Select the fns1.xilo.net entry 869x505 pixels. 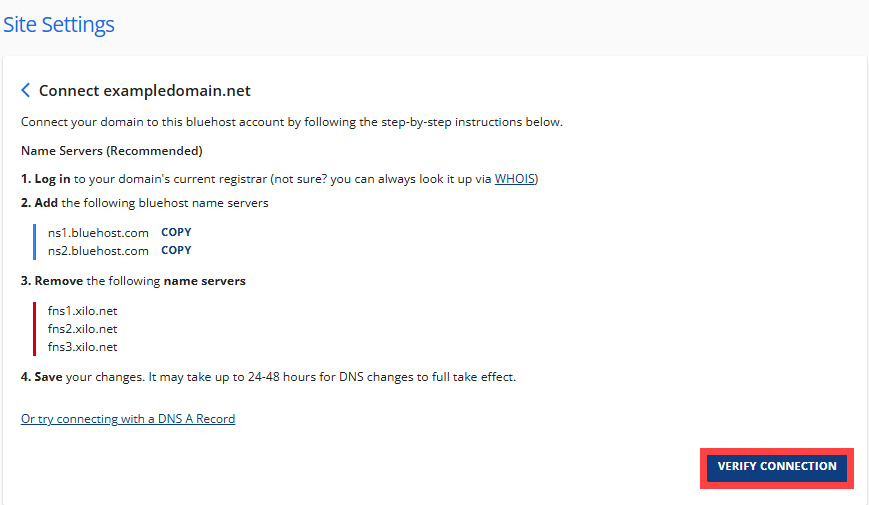click(x=82, y=311)
